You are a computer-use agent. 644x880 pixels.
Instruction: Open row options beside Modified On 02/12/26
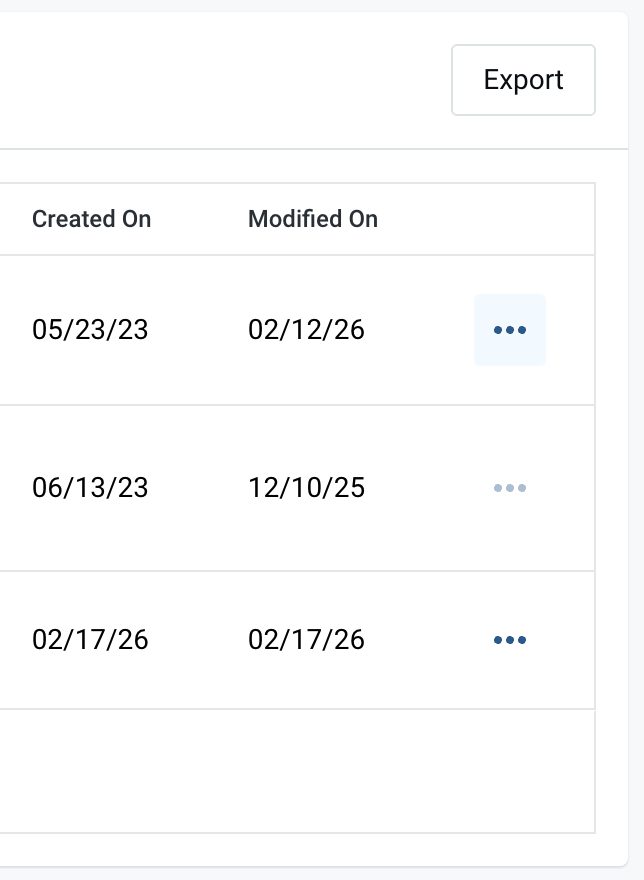click(510, 330)
